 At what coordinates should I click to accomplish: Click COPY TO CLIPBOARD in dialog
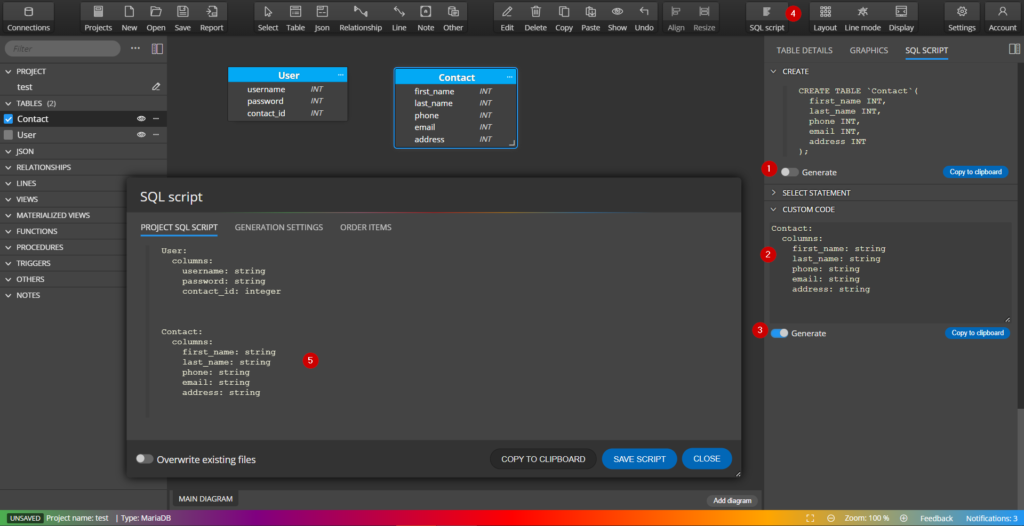point(543,459)
